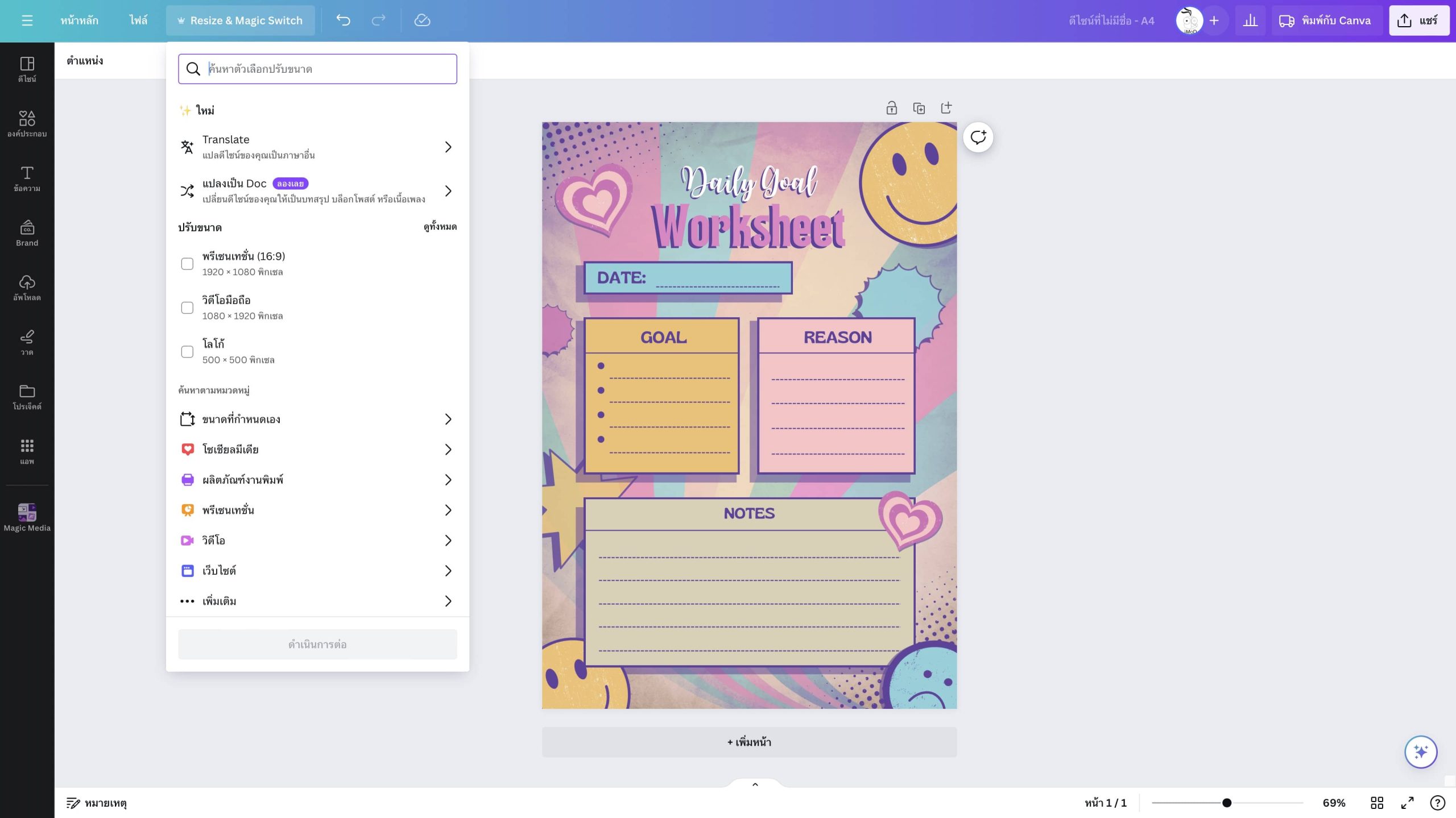This screenshot has width=1456, height=818.
Task: Open the File menu
Action: [x=138, y=20]
